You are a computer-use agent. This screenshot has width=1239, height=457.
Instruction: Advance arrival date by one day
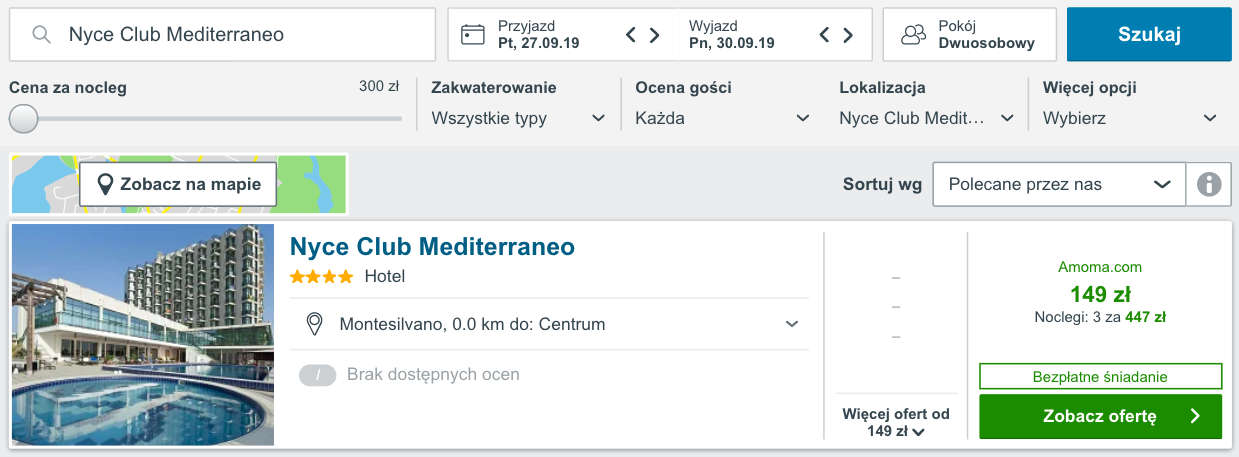(x=655, y=35)
